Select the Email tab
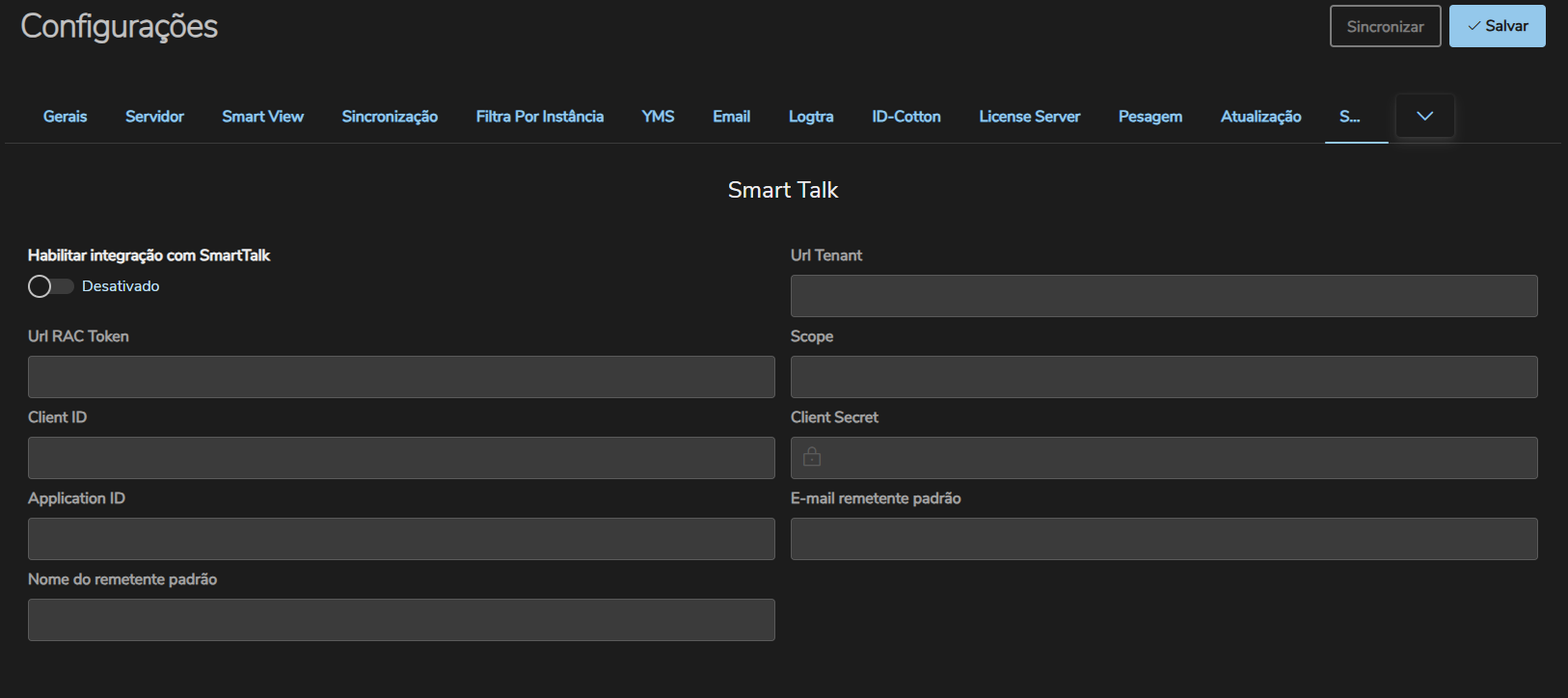 click(x=731, y=117)
